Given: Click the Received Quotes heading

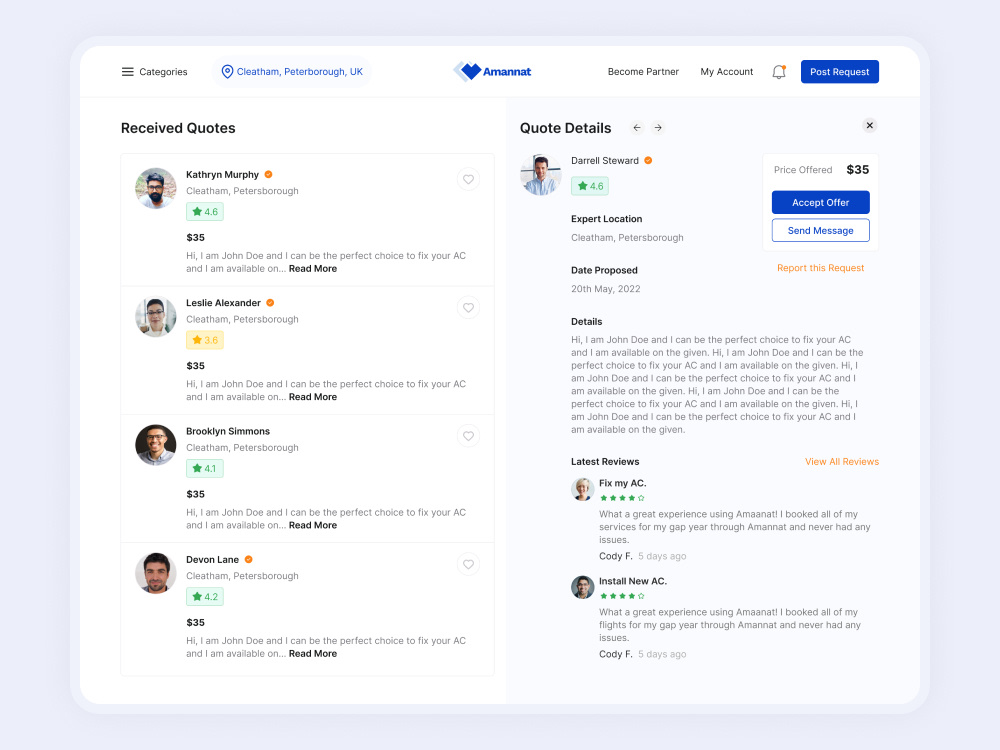Looking at the screenshot, I should tap(178, 128).
